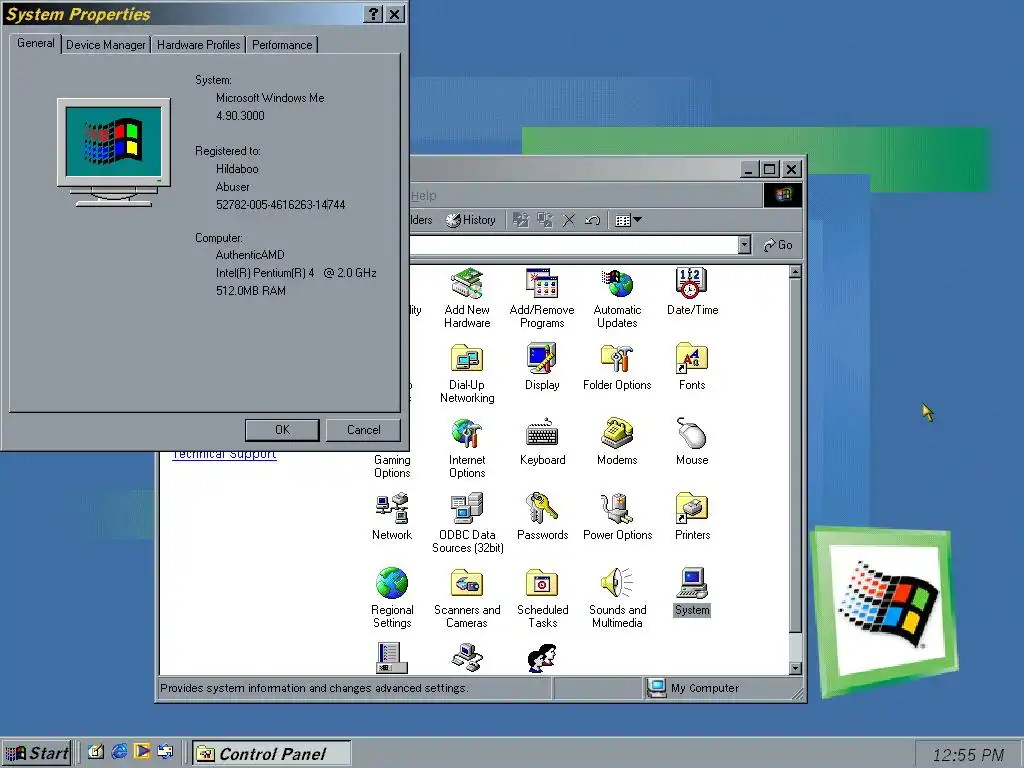
Task: Click the taskbar clock showing 12:55 PM
Action: tap(968, 755)
